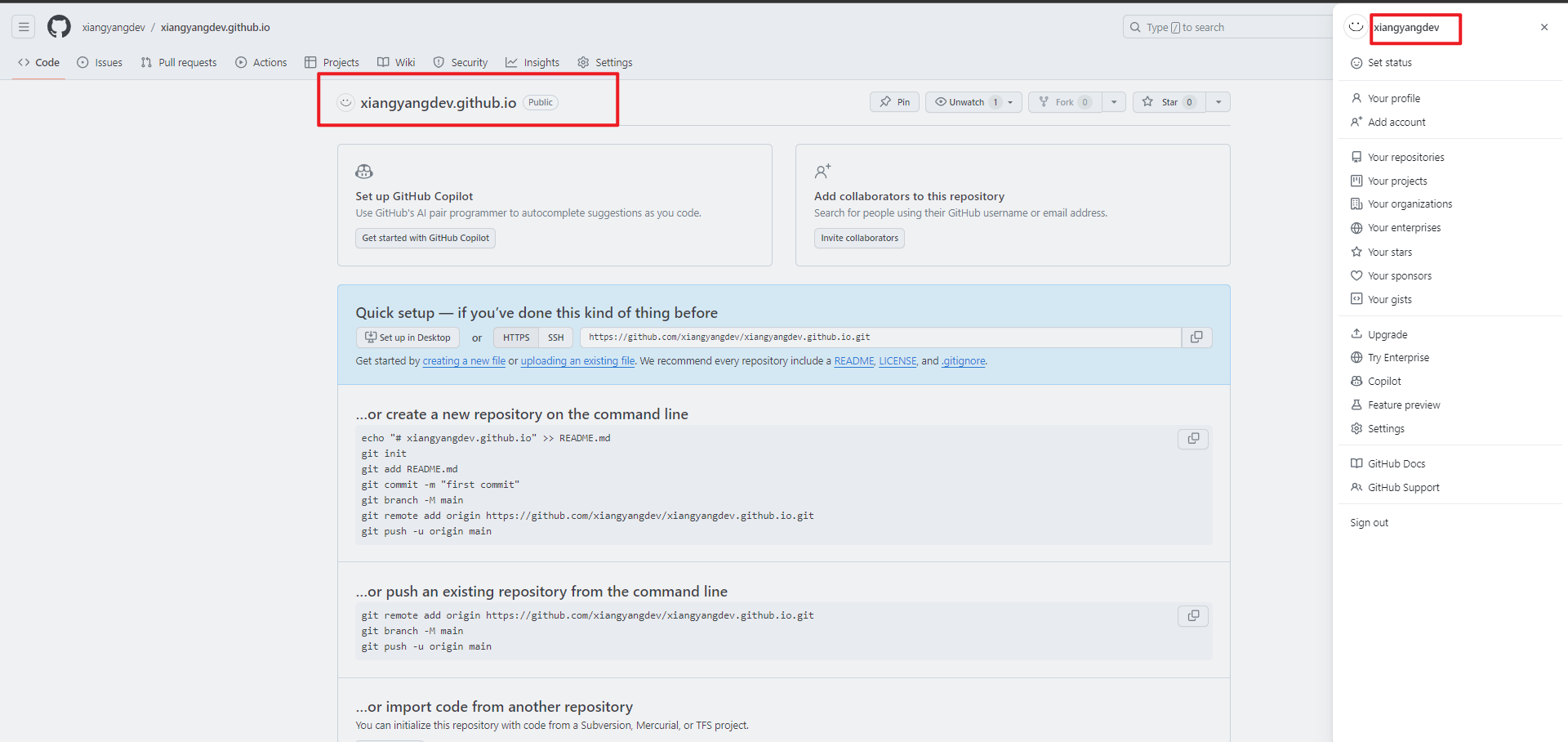Click the xiangyangdev owner breadcrumb link

pos(114,27)
